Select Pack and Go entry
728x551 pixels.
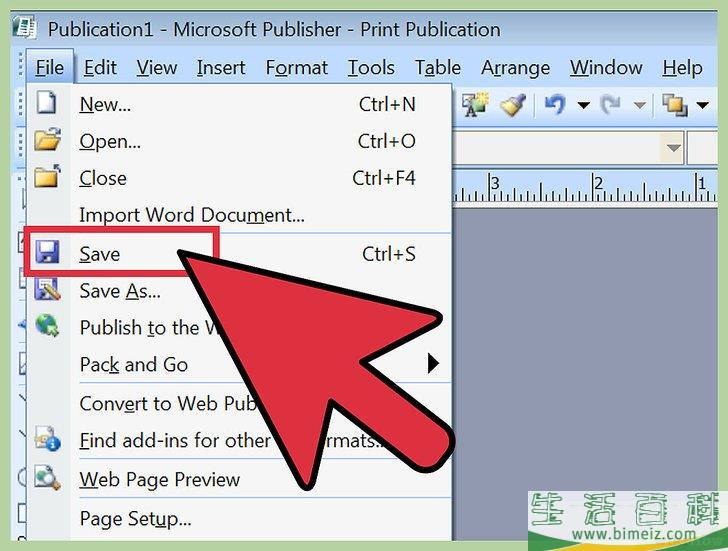[239, 364]
